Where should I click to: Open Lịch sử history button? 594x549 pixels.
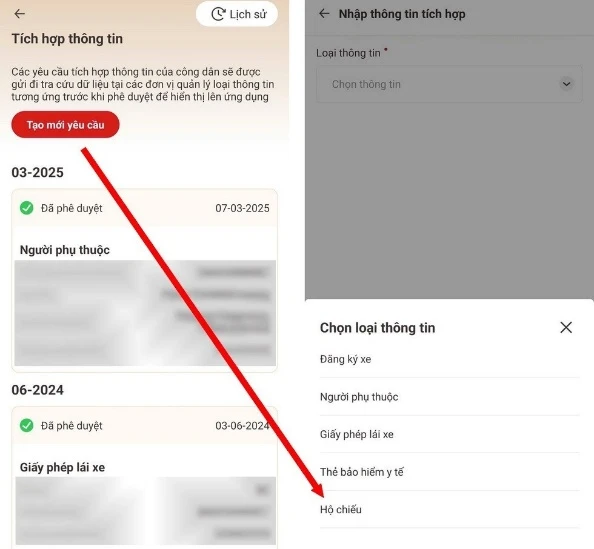(237, 14)
